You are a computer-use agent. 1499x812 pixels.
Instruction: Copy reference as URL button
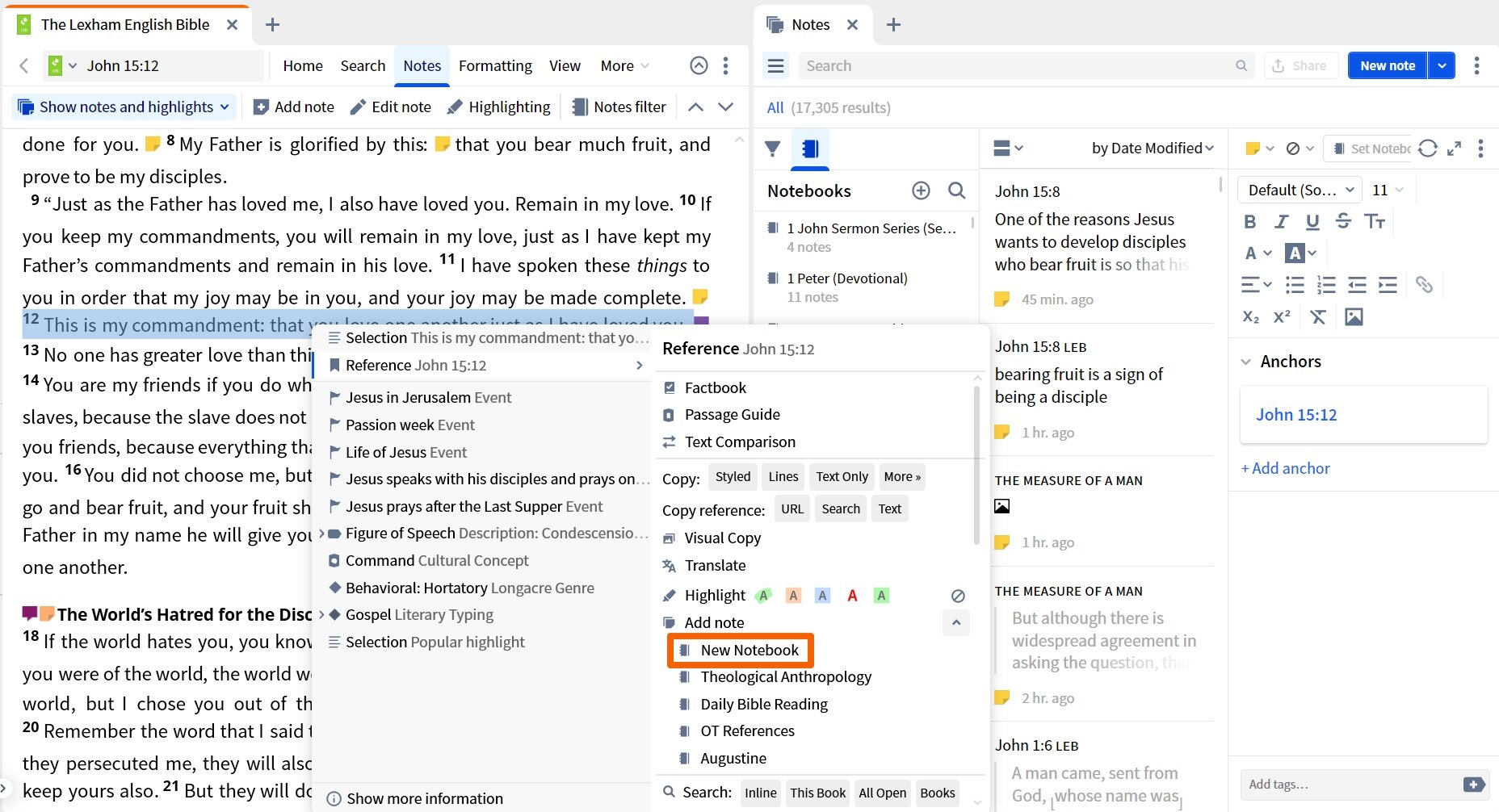pos(792,509)
